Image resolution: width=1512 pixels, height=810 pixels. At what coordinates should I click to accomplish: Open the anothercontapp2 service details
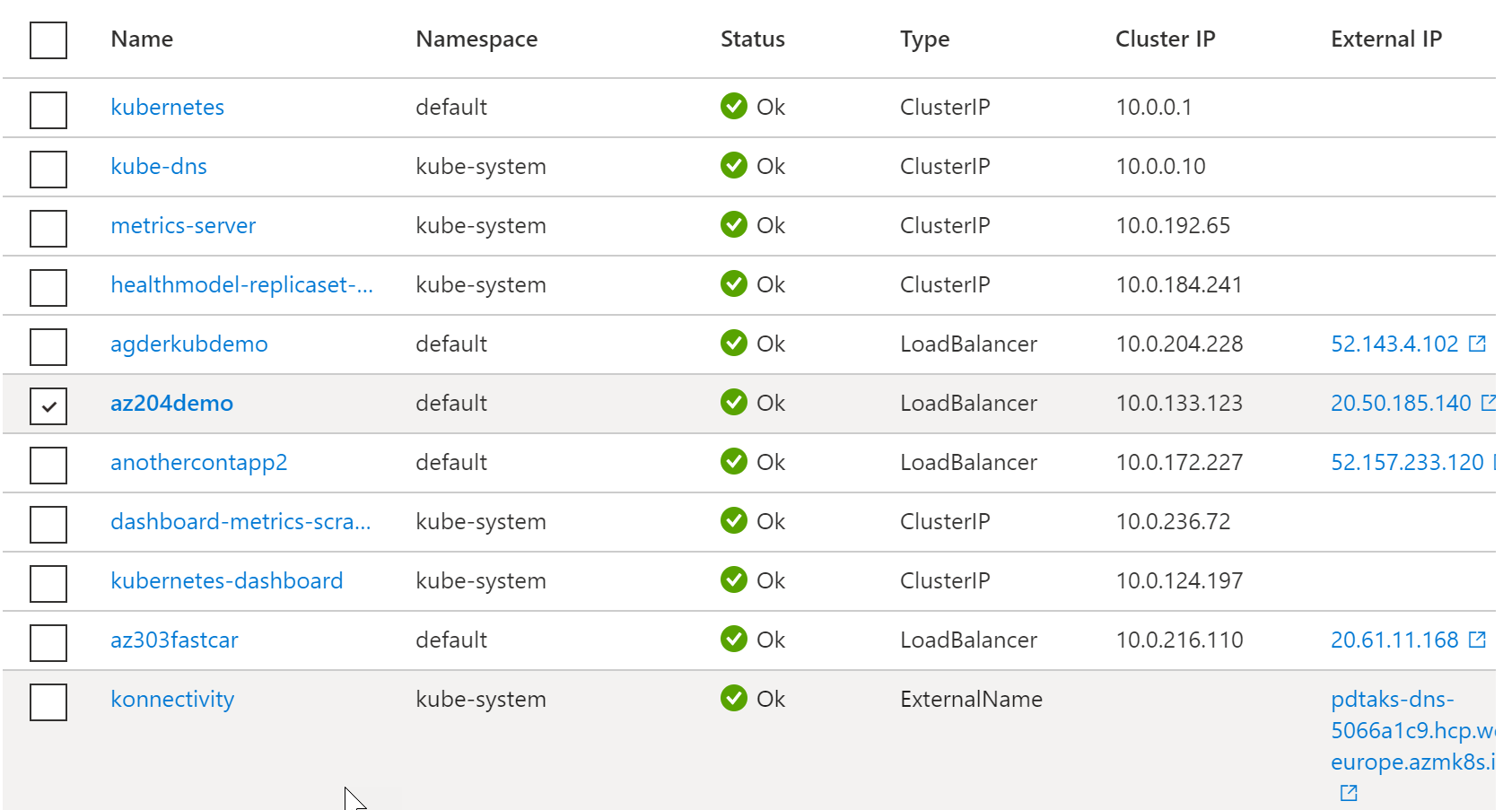[198, 462]
